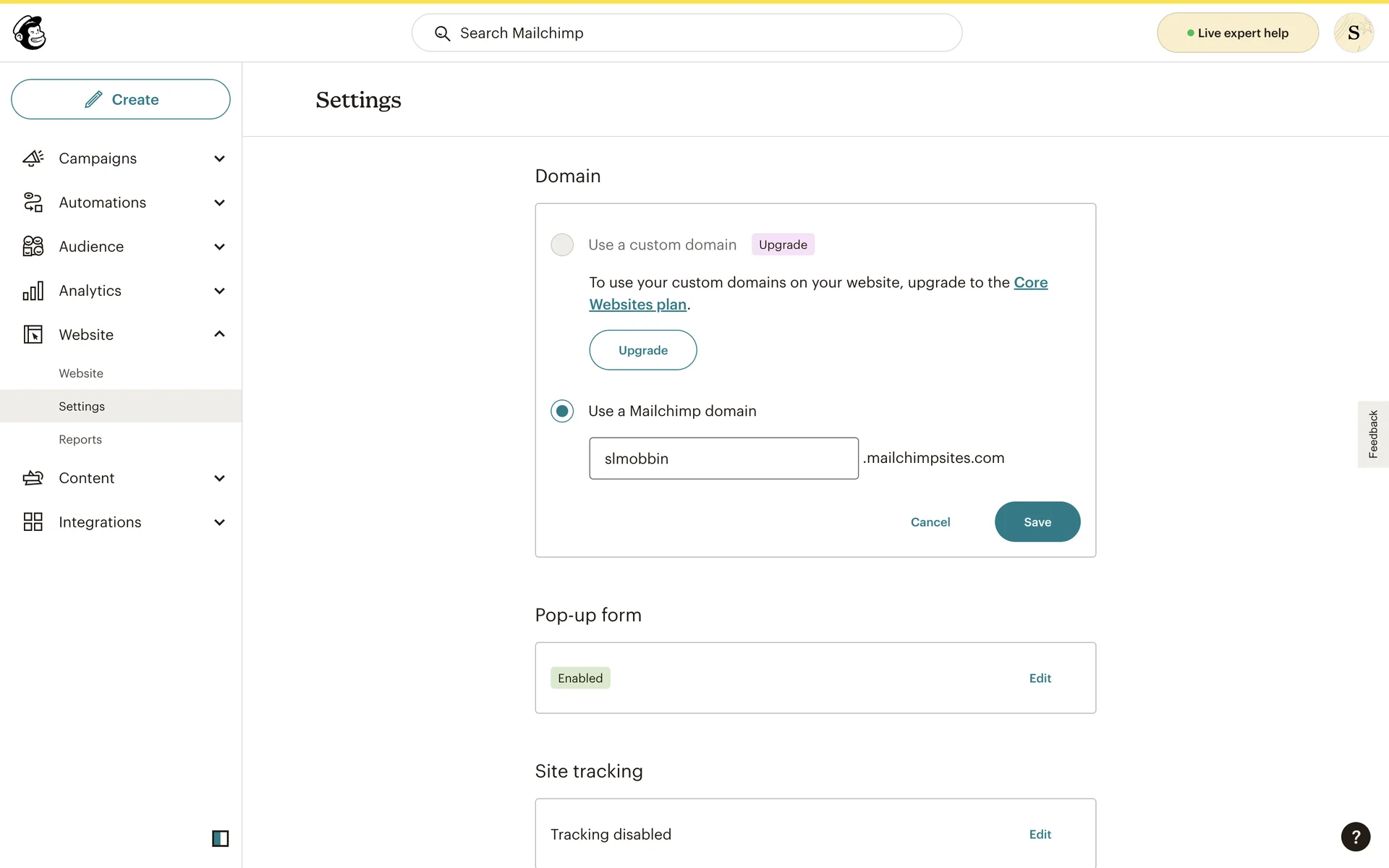Expand the Campaigns menu chevron
The height and width of the screenshot is (868, 1389).
pos(219,158)
